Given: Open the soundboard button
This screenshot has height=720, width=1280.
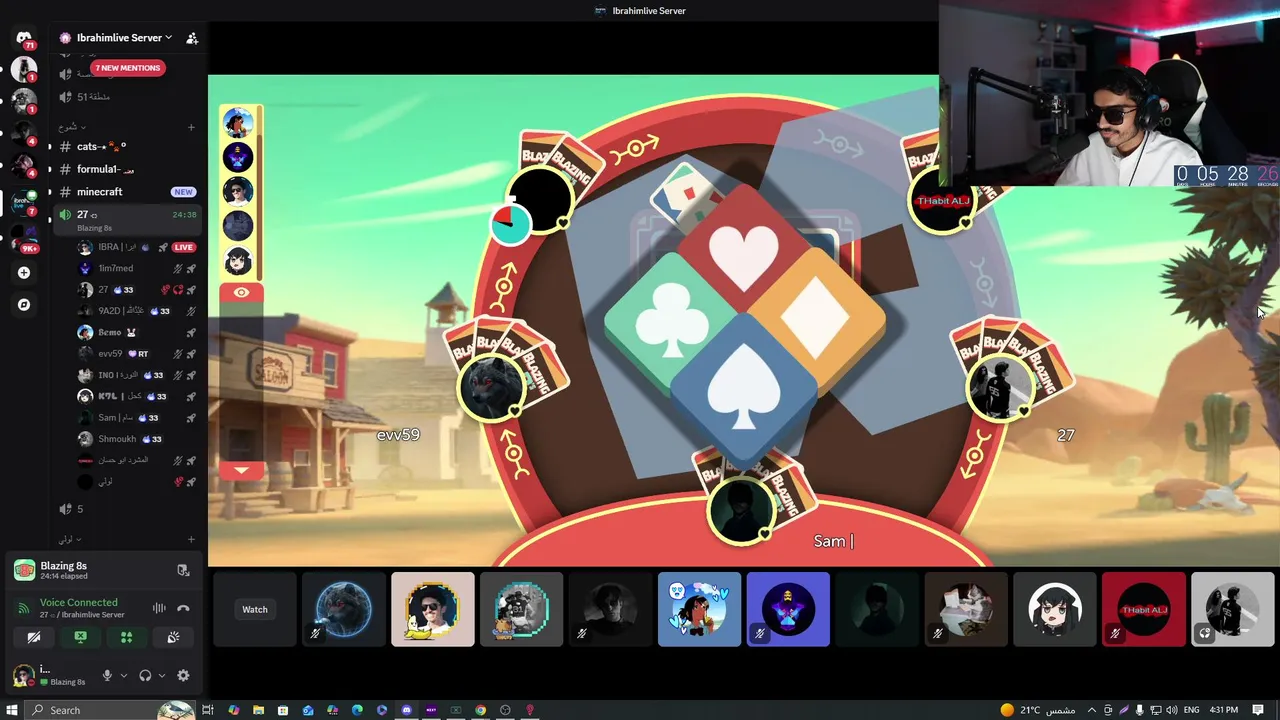Looking at the screenshot, I should coord(173,637).
